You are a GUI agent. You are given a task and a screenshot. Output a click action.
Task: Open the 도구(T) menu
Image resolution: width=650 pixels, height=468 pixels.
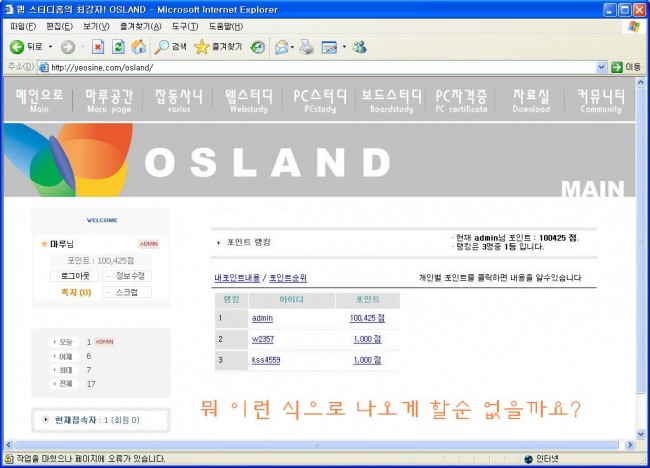pyautogui.click(x=185, y=26)
